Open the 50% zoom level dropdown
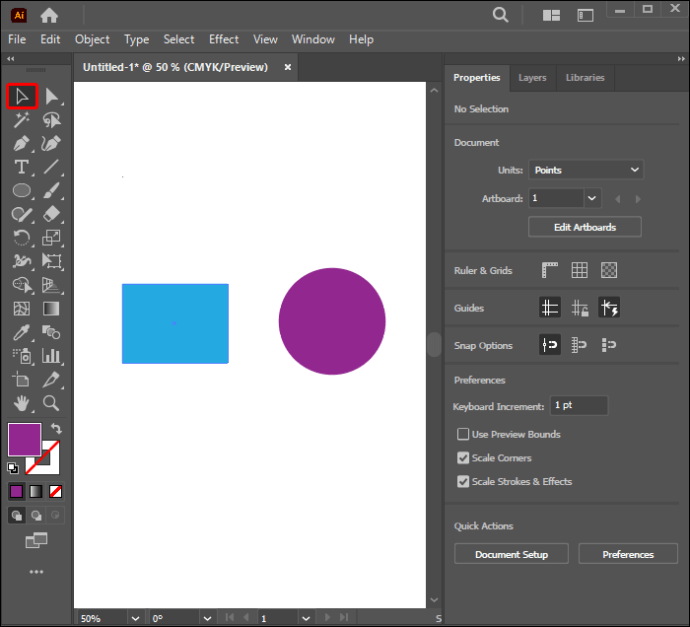This screenshot has height=627, width=690. point(136,618)
